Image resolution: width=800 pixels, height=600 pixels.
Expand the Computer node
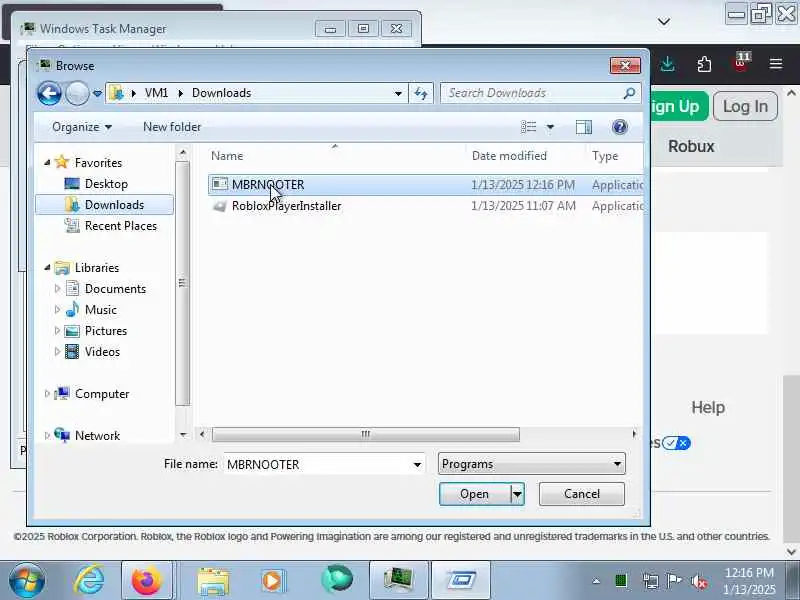pos(47,394)
